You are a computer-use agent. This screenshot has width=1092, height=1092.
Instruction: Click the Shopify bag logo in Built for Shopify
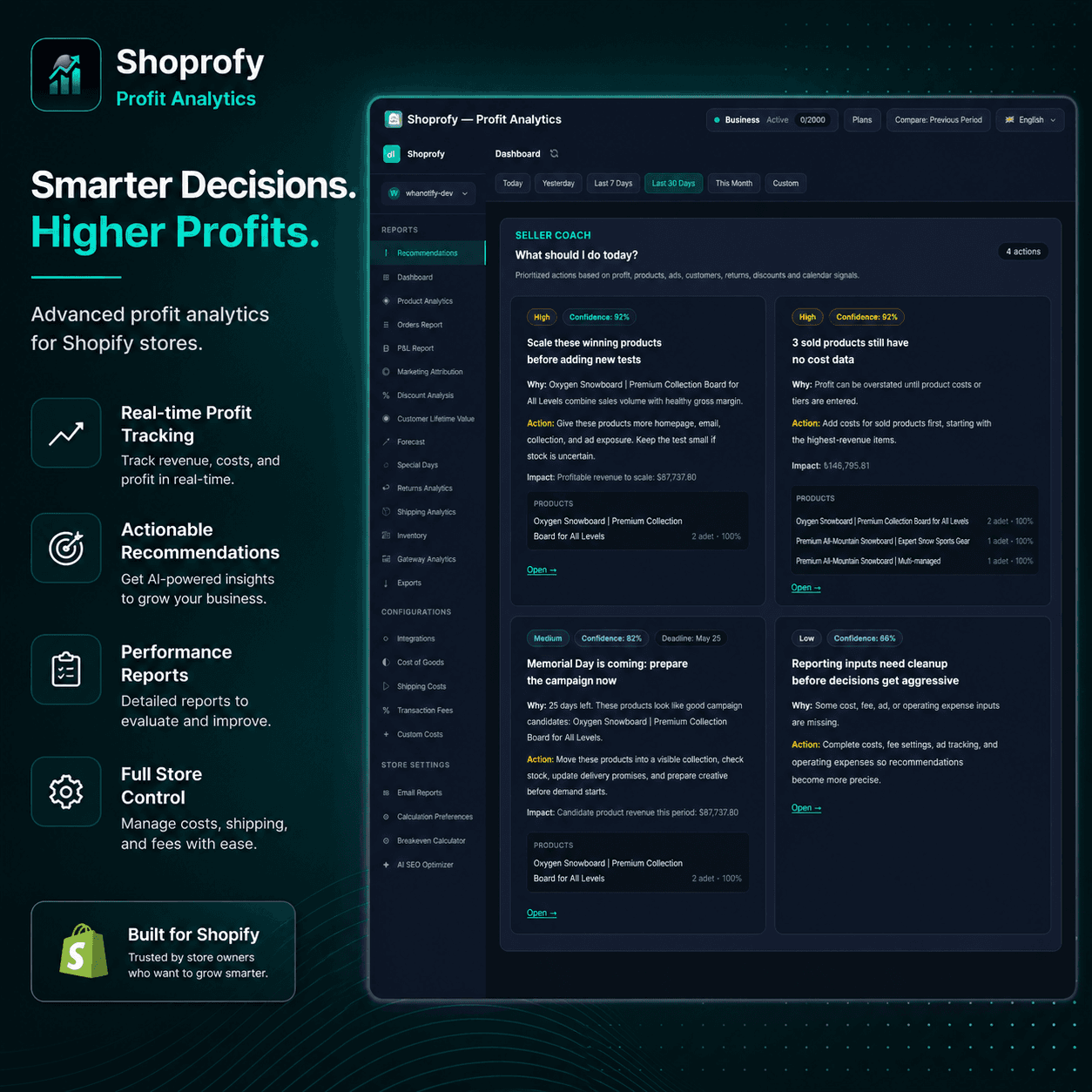(84, 951)
